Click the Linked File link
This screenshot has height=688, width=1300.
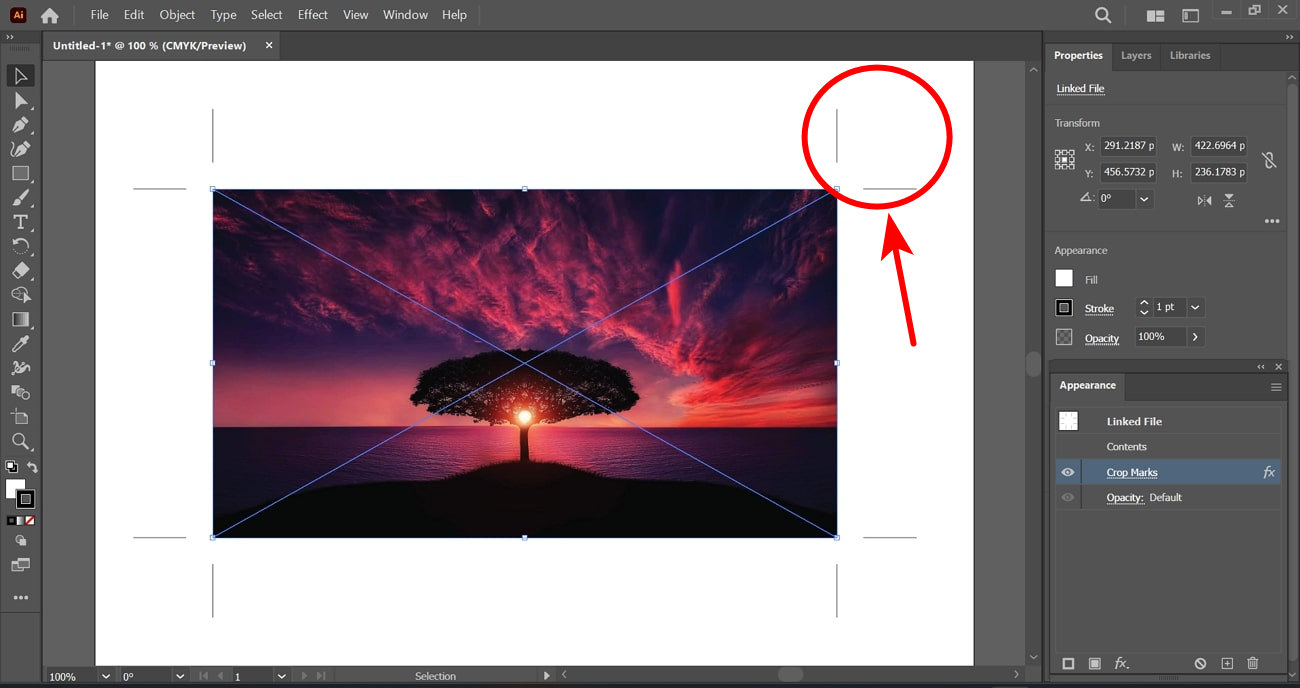coord(1080,88)
